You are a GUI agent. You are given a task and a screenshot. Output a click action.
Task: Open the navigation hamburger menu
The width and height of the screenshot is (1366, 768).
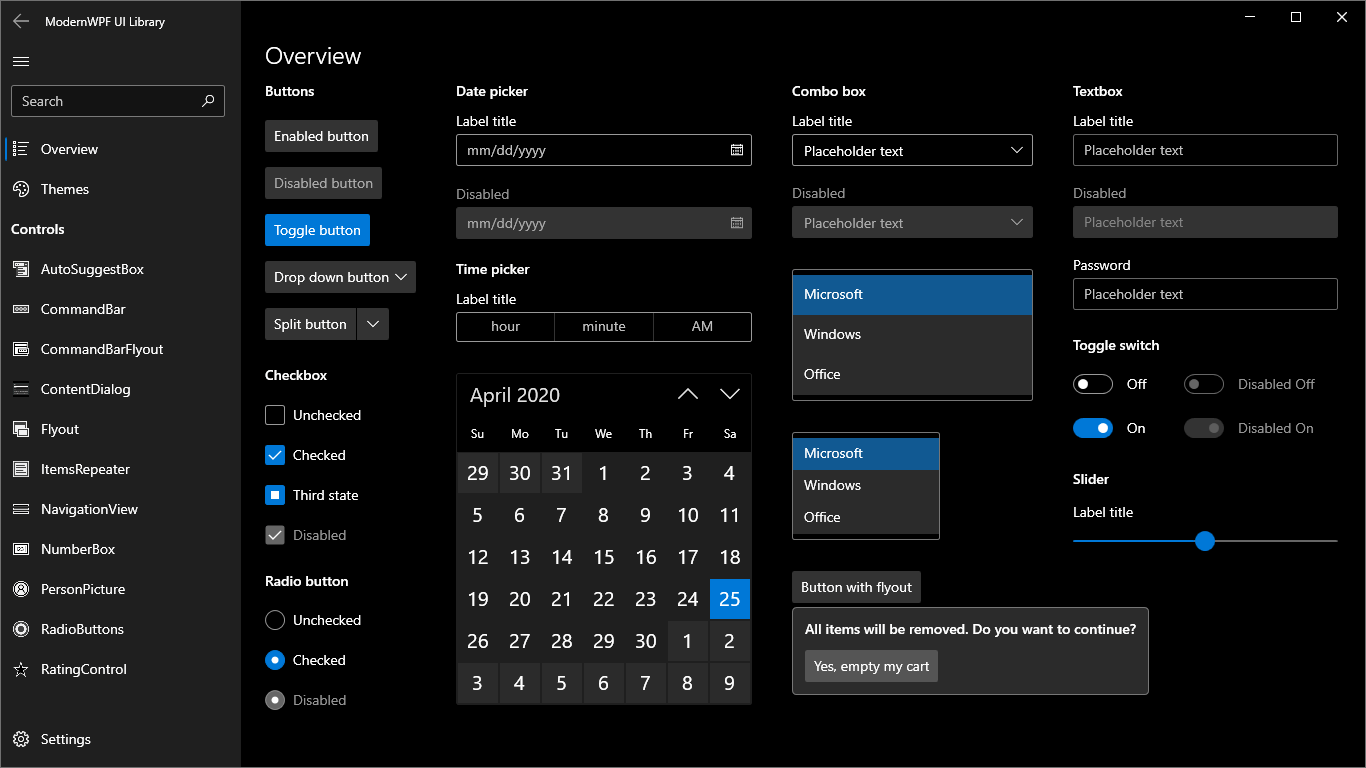click(20, 61)
